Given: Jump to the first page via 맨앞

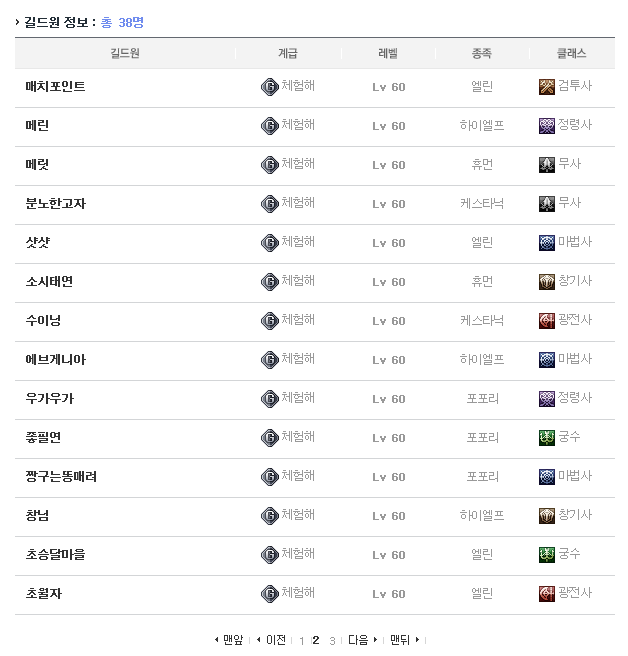Looking at the screenshot, I should (229, 640).
